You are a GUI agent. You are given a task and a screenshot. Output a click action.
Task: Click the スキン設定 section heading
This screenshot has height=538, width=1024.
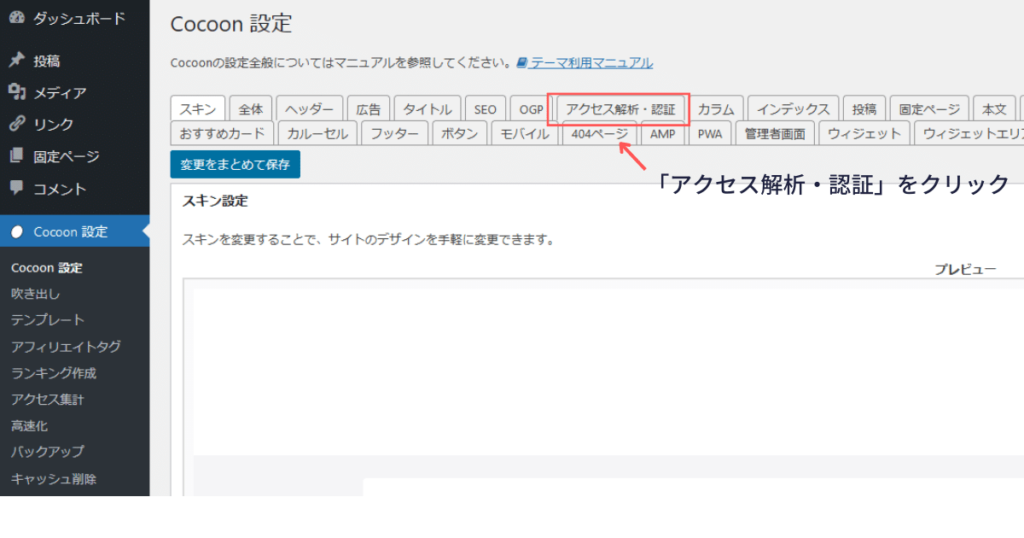pos(215,201)
